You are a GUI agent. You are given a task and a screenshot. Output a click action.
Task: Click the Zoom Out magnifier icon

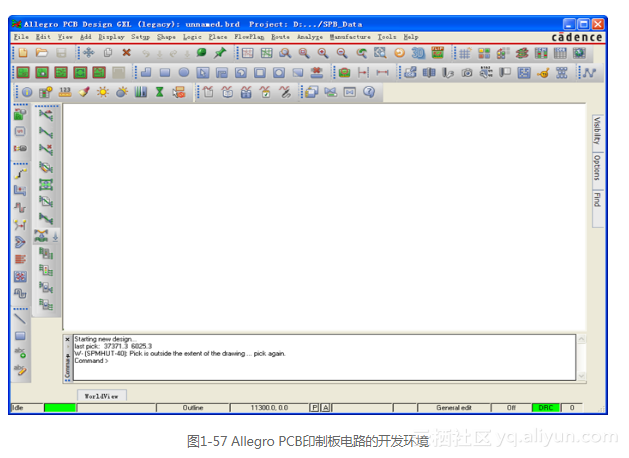342,53
